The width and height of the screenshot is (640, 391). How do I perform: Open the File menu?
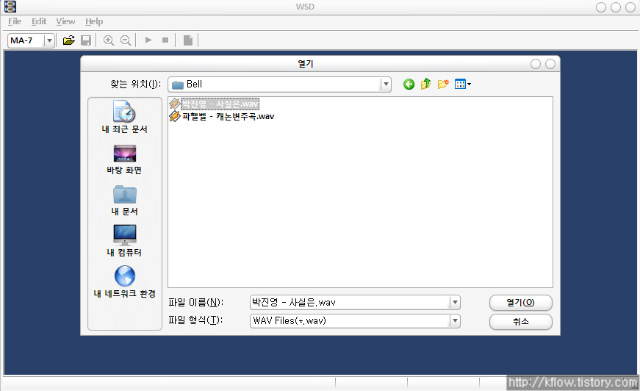pyautogui.click(x=14, y=21)
